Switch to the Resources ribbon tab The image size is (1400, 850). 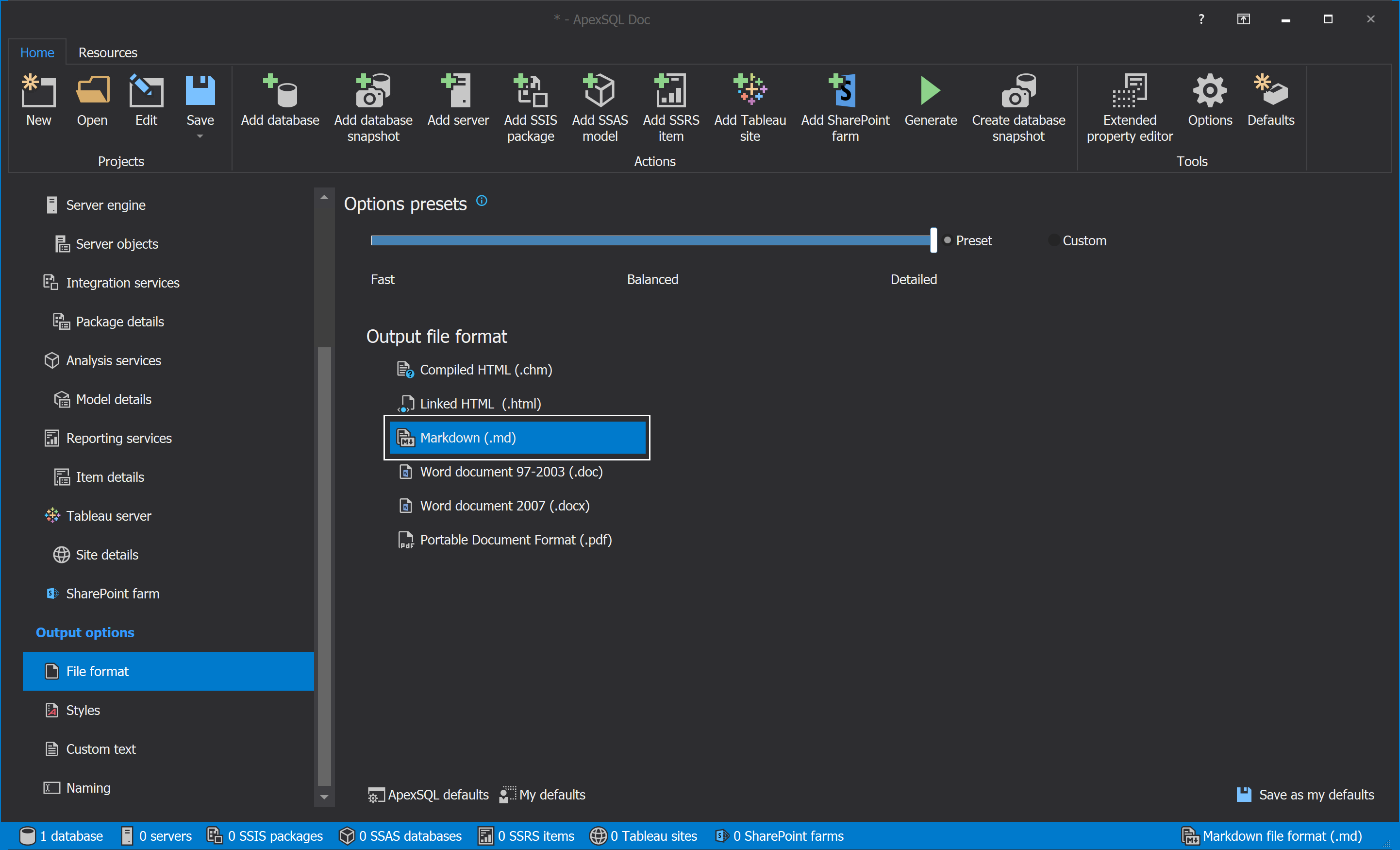pos(107,52)
